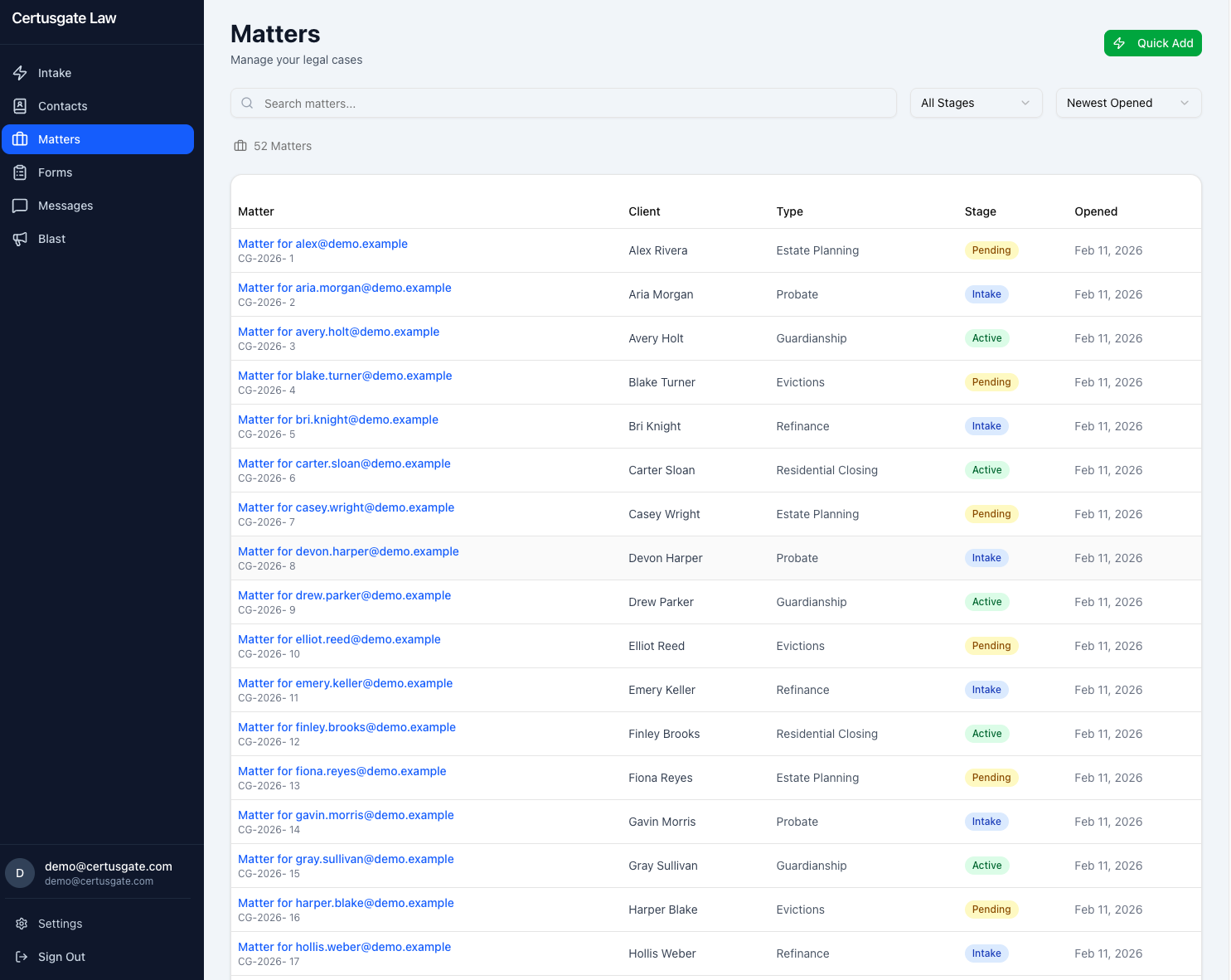Click the Matters briefcase icon
This screenshot has width=1231, height=980.
pyautogui.click(x=20, y=139)
